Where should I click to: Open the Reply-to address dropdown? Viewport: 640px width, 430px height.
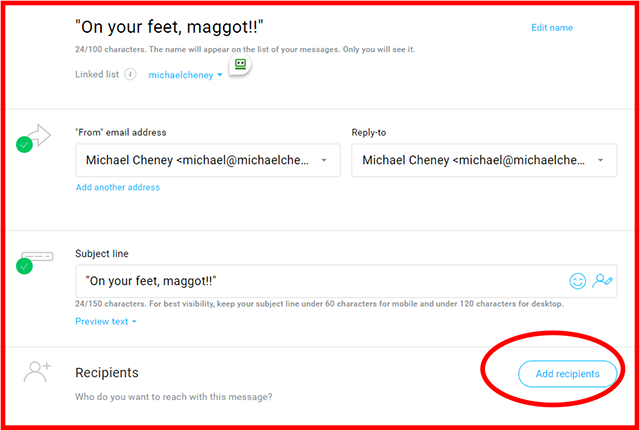point(484,160)
